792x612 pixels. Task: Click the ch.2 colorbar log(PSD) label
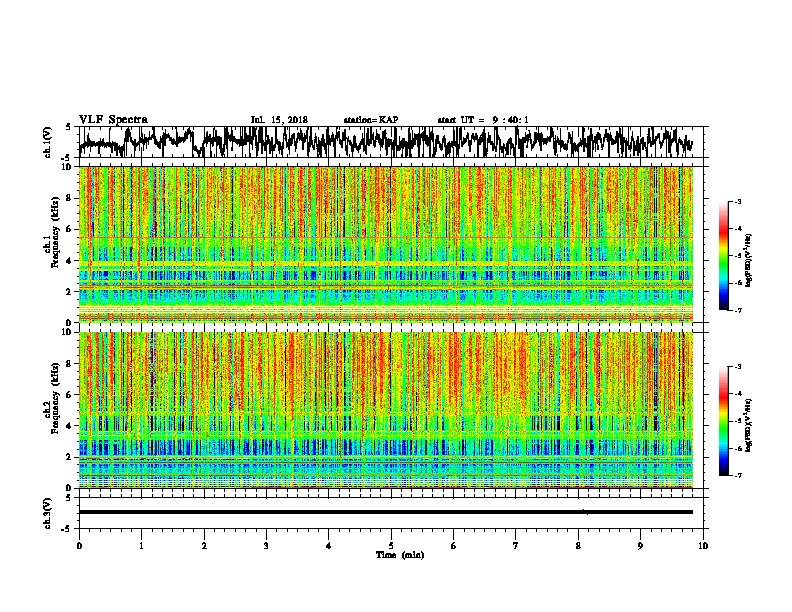coord(749,425)
